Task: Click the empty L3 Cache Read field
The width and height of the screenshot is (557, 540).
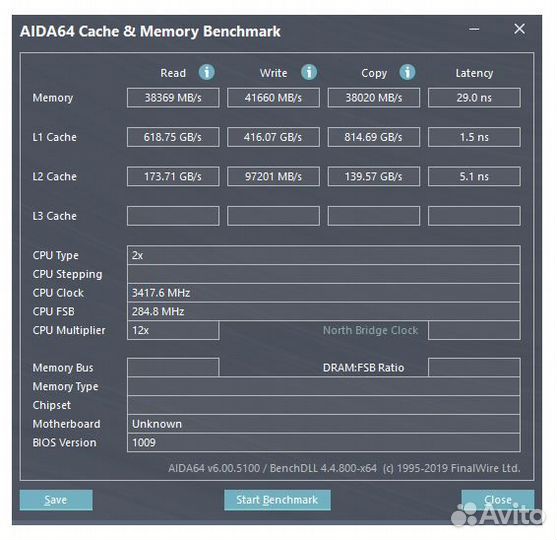Action: [x=173, y=216]
